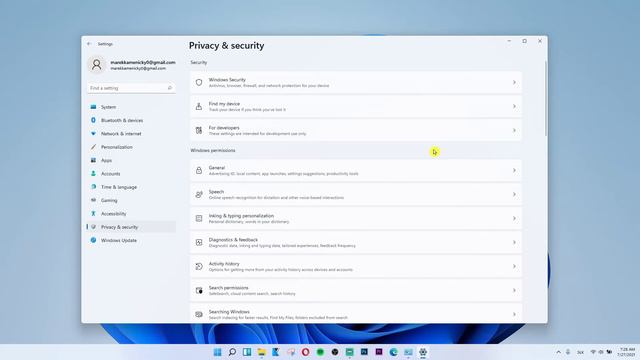Screen dimensions: 640x360
Task: Click the Settings page vertical scrollbar
Action: [546, 99]
